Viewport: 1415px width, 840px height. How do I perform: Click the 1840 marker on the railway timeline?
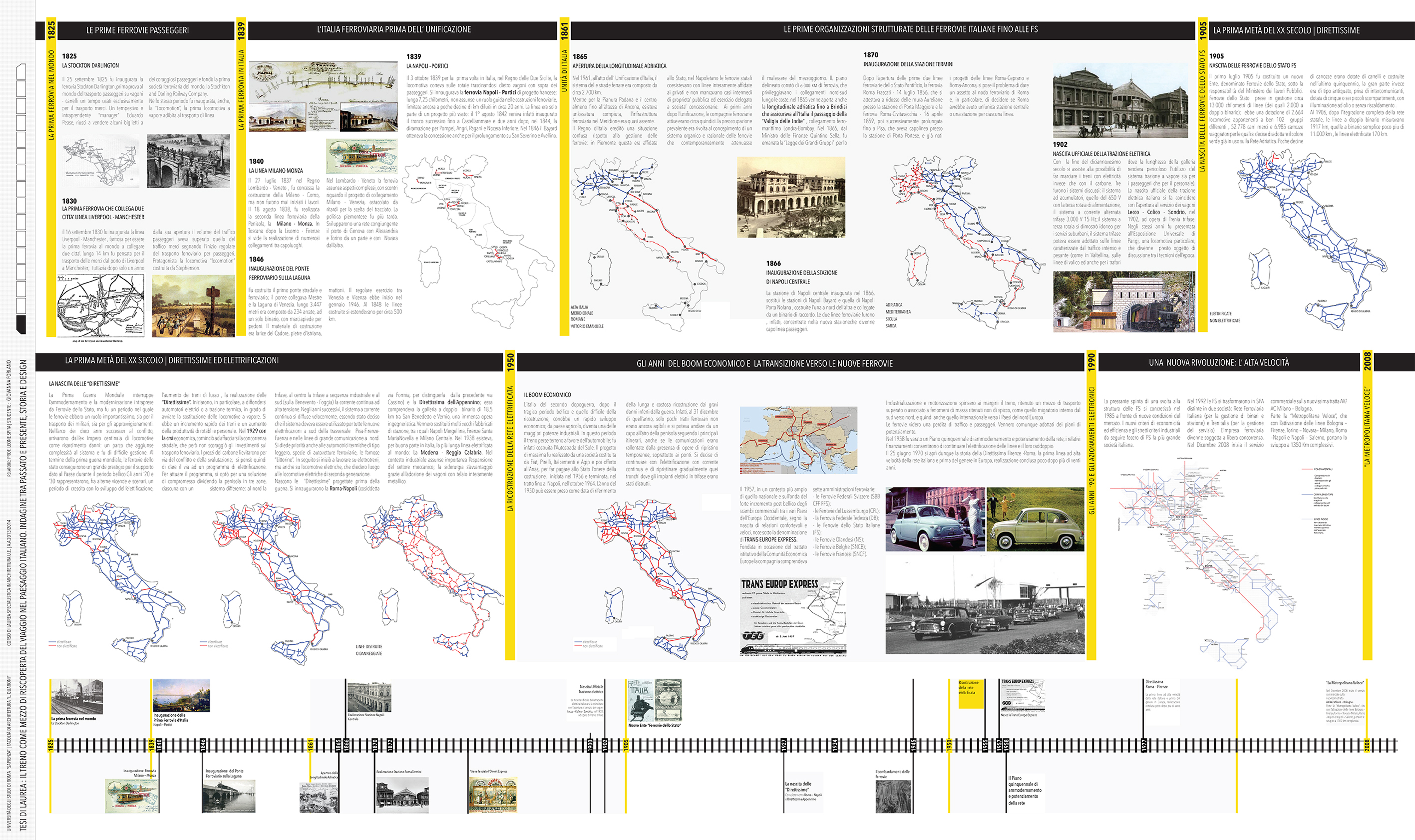coord(159,745)
